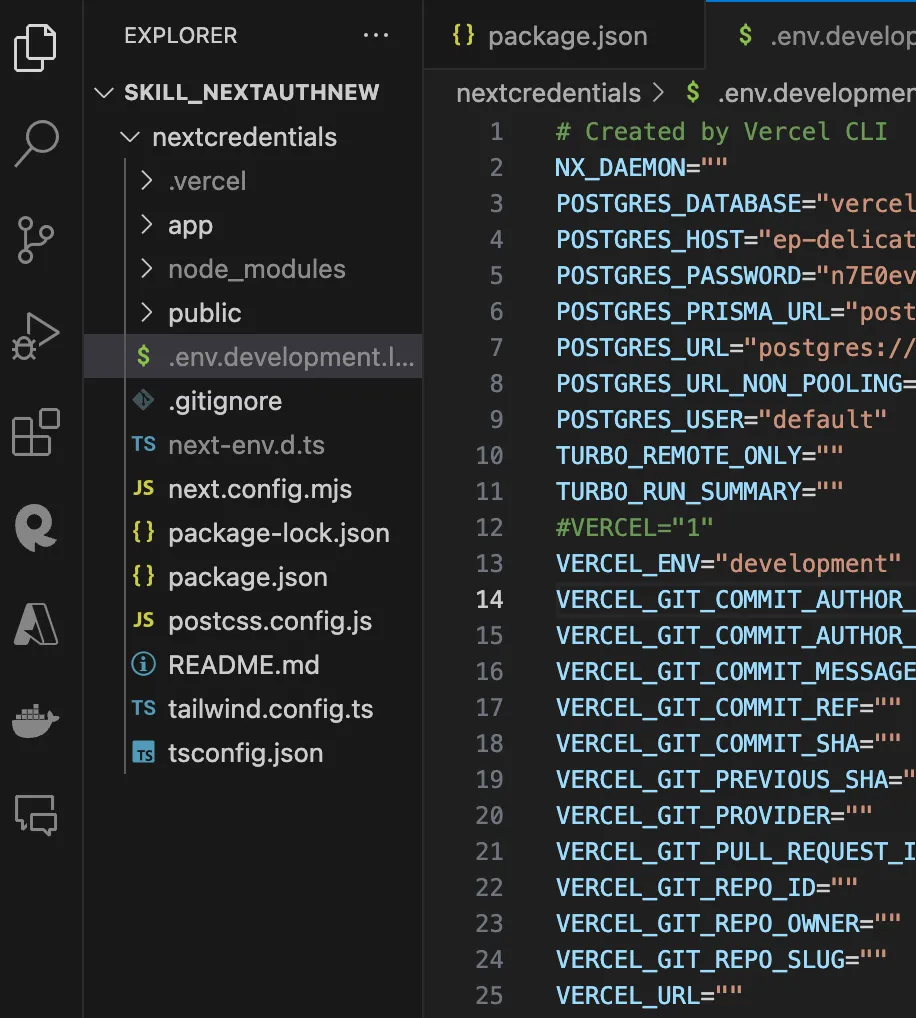Viewport: 916px width, 1018px height.
Task: Collapse the SKILL_NEXTAUTHNEW root folder
Action: (250, 93)
